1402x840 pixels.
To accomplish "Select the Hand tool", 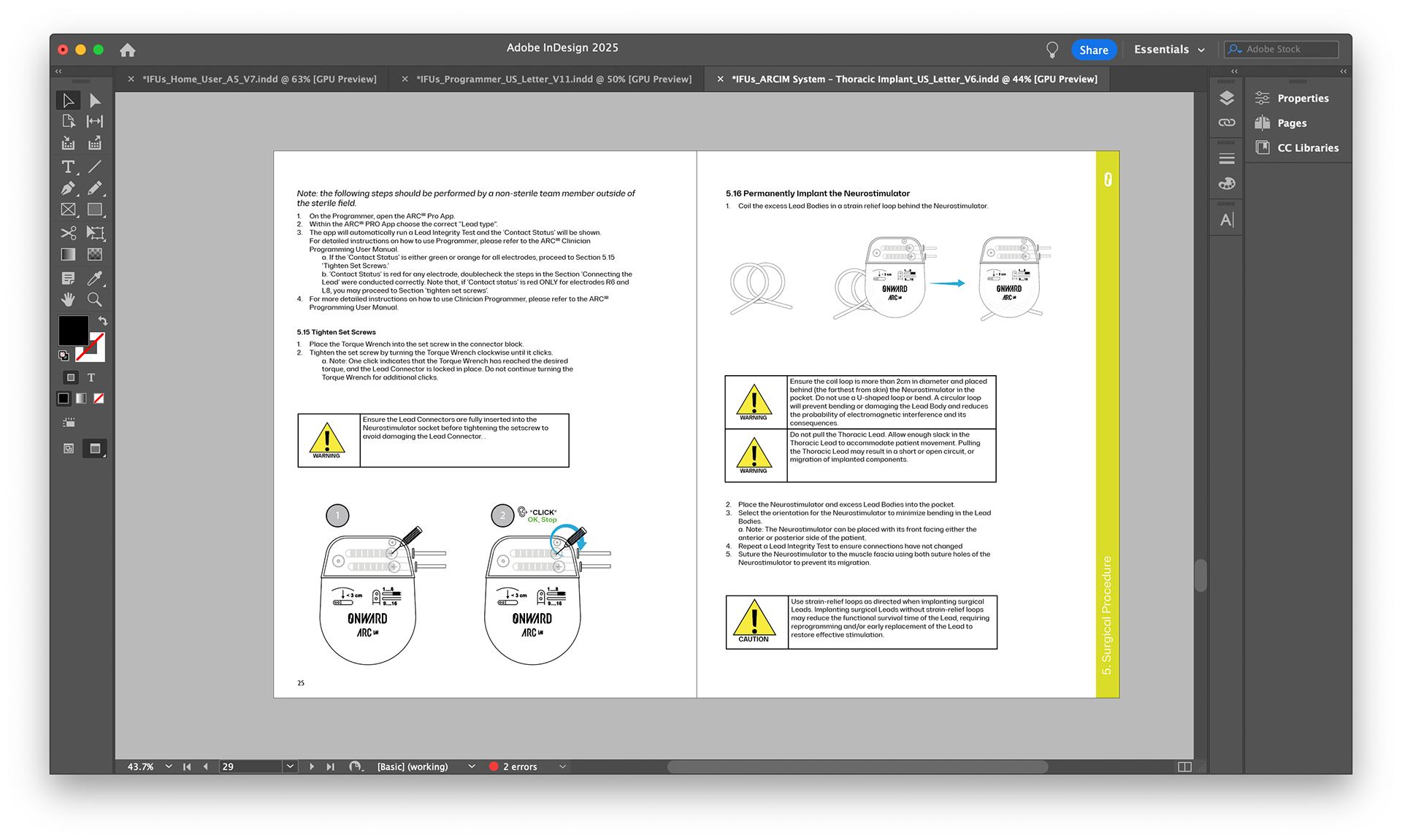I will (69, 299).
